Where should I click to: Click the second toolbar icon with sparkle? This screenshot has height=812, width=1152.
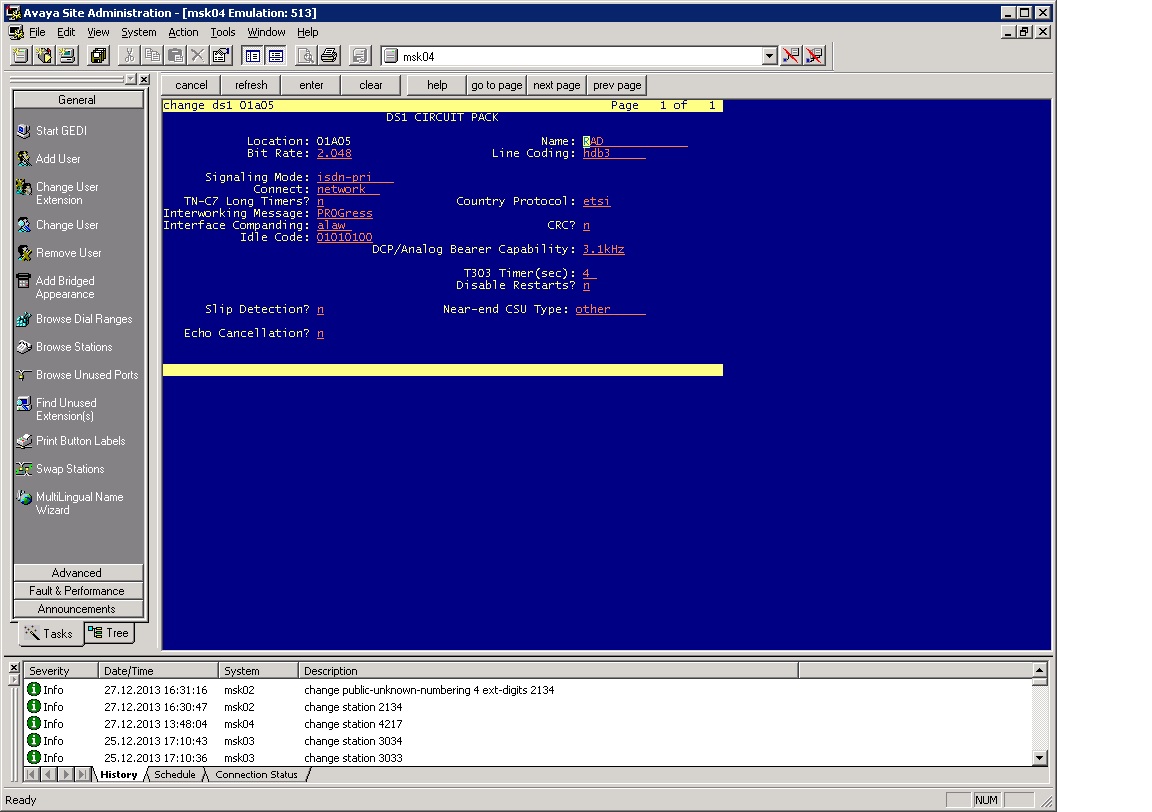coord(44,56)
